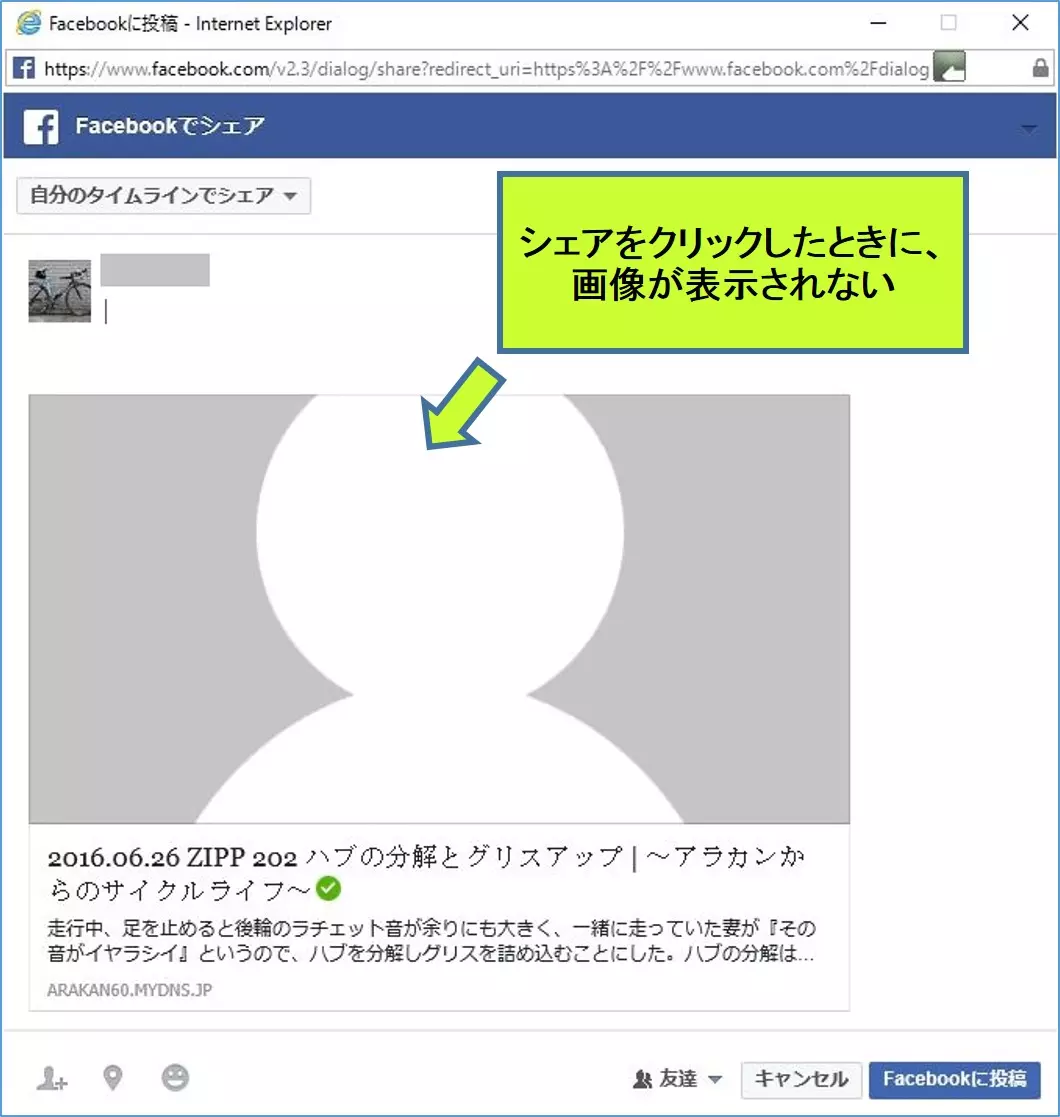Viewport: 1060px width, 1117px height.
Task: Click the location pin icon
Action: [113, 1078]
